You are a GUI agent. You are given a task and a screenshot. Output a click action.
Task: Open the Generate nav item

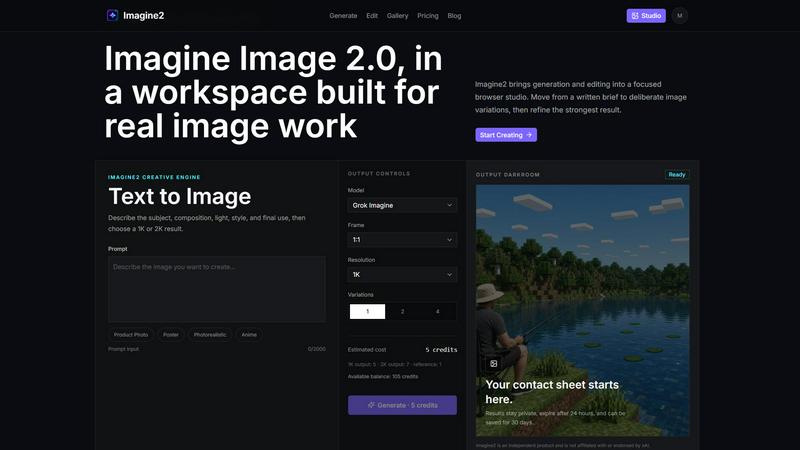point(343,16)
